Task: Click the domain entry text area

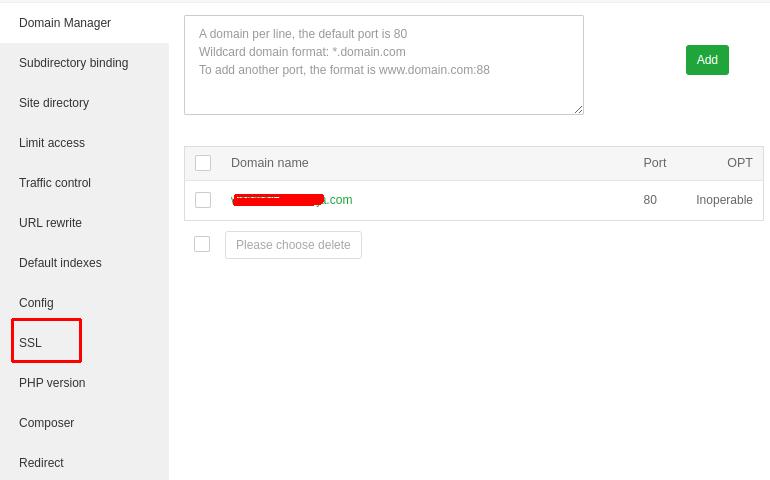Action: [x=383, y=65]
